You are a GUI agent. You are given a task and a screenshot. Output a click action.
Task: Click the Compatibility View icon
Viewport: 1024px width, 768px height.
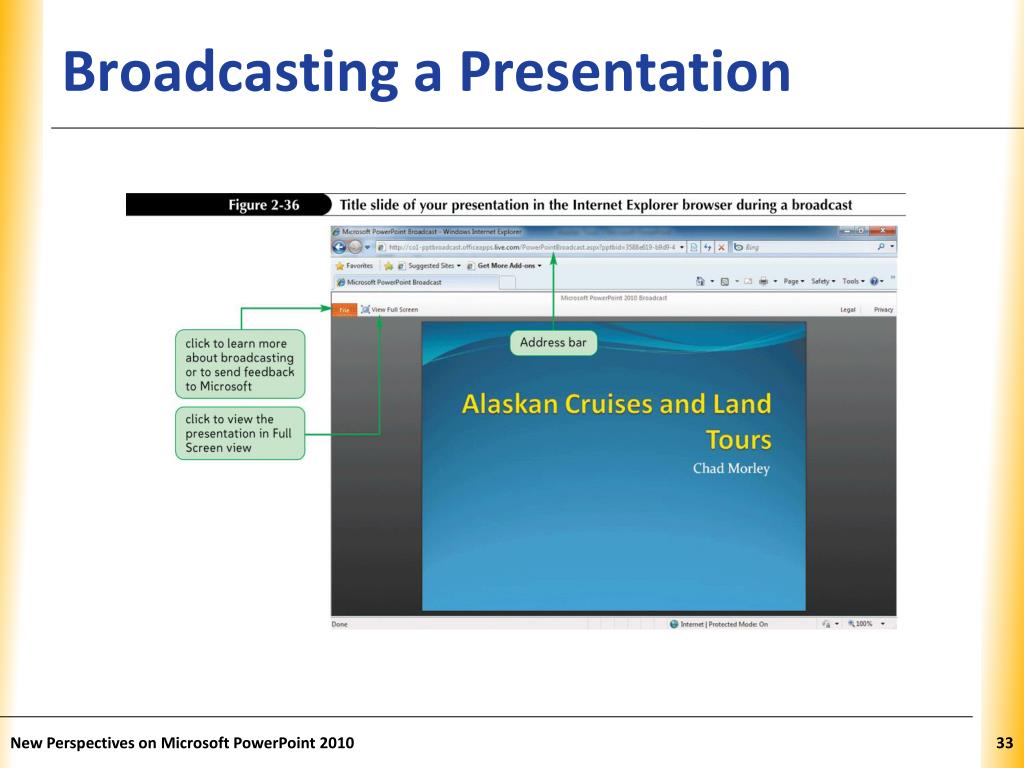pos(694,248)
